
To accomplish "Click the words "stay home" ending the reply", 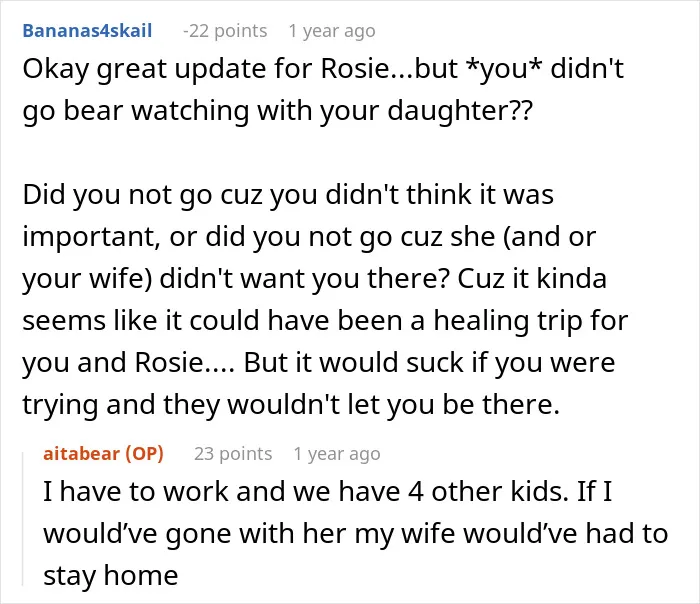I will [x=111, y=576].
